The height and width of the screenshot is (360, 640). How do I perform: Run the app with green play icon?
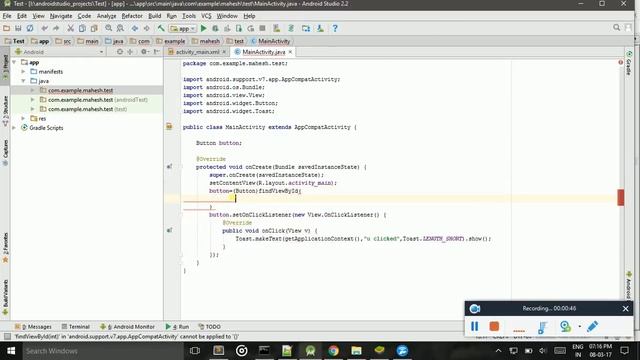click(x=204, y=29)
